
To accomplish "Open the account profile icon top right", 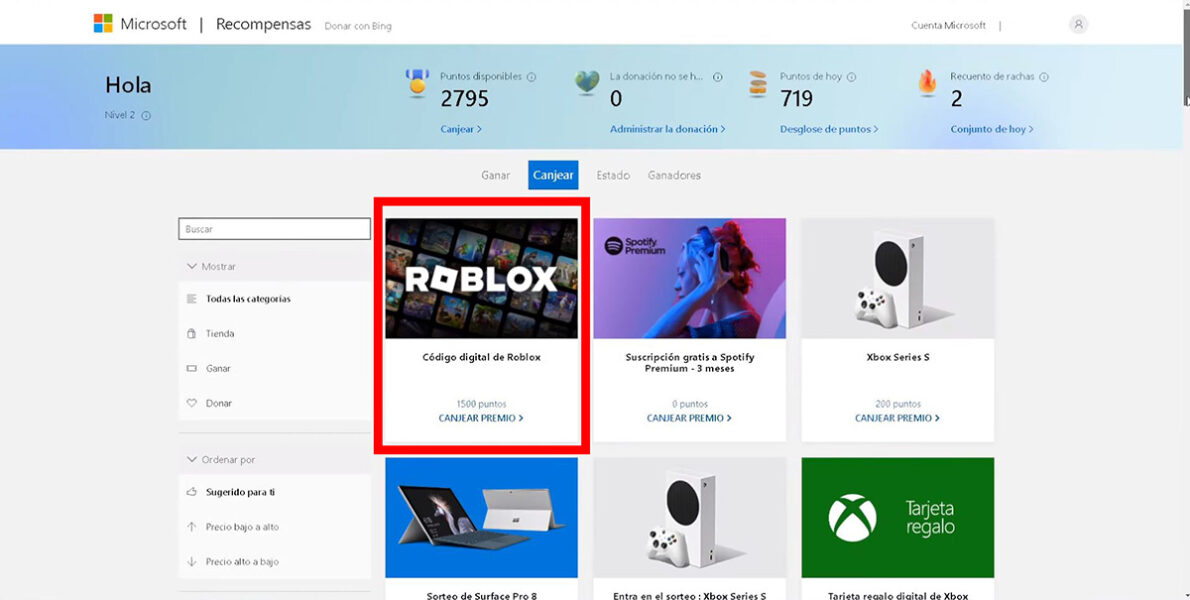I will (1078, 24).
